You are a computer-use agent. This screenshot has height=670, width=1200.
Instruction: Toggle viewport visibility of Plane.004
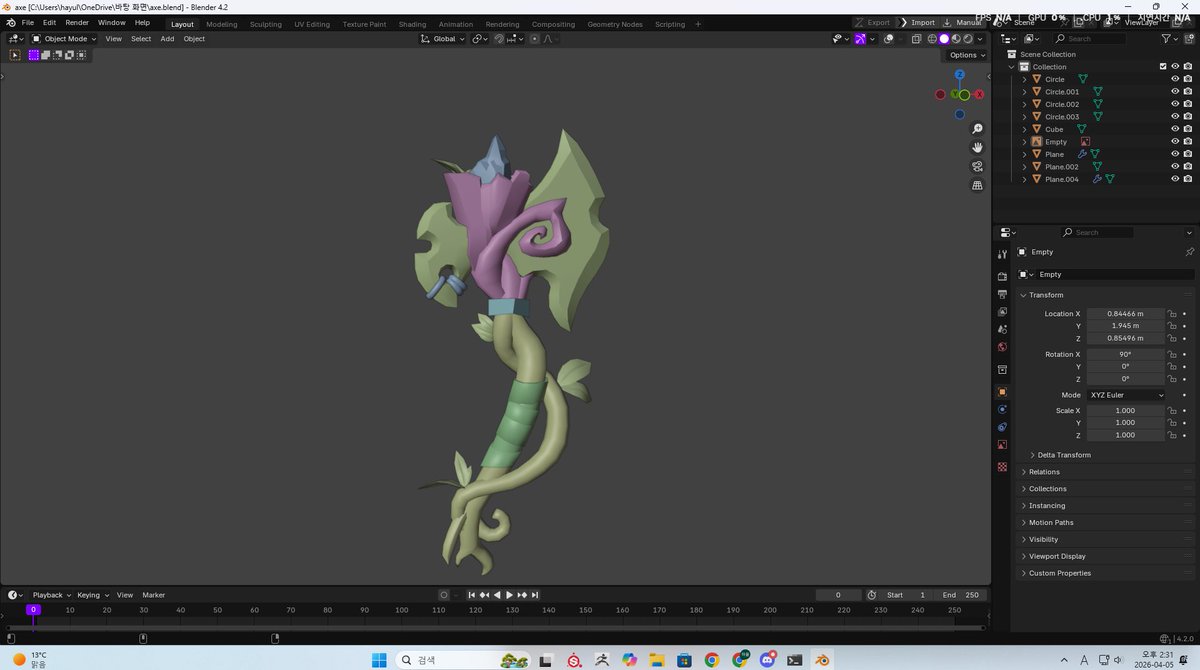click(1175, 179)
